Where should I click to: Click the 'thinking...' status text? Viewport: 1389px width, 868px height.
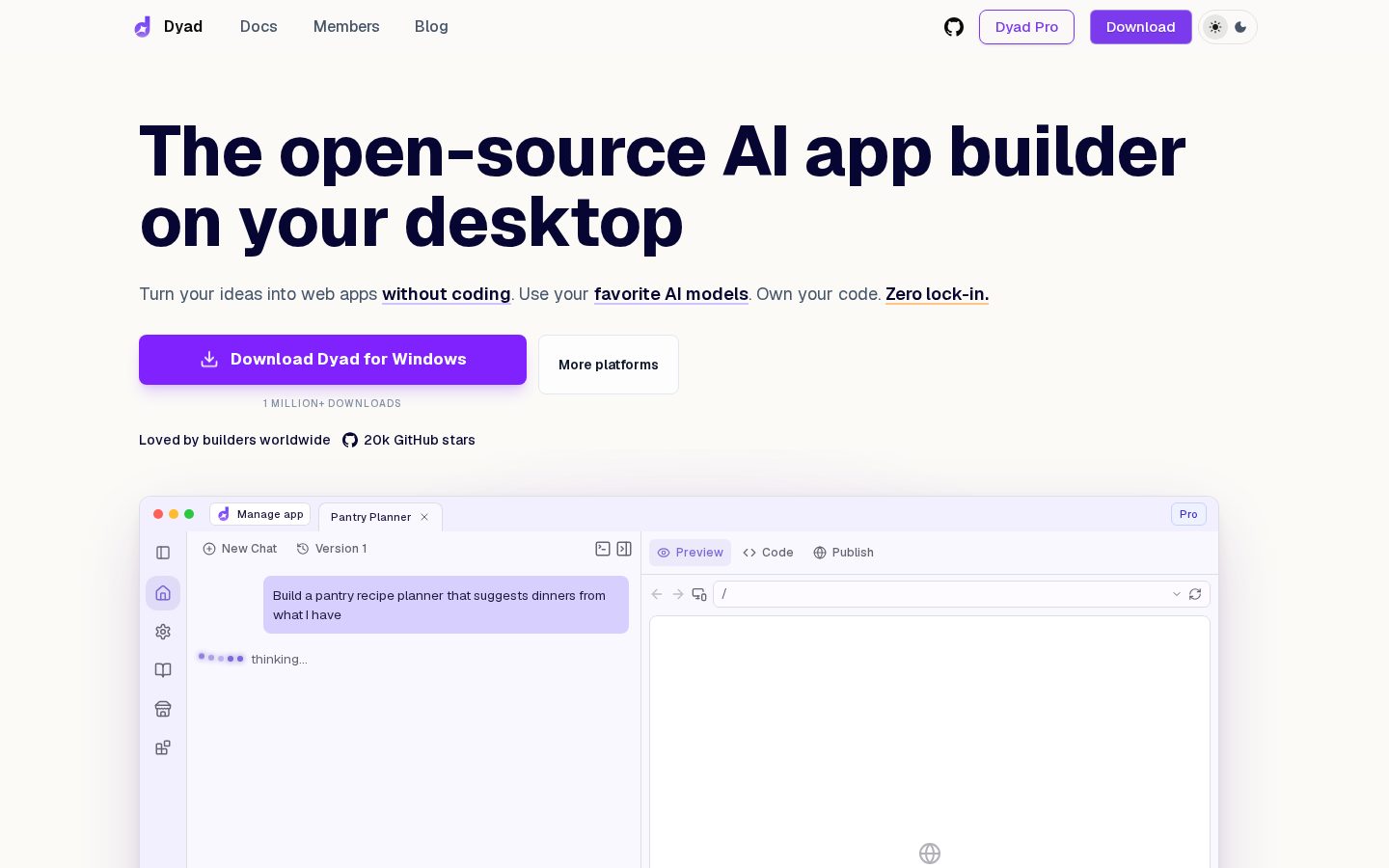[x=279, y=660]
